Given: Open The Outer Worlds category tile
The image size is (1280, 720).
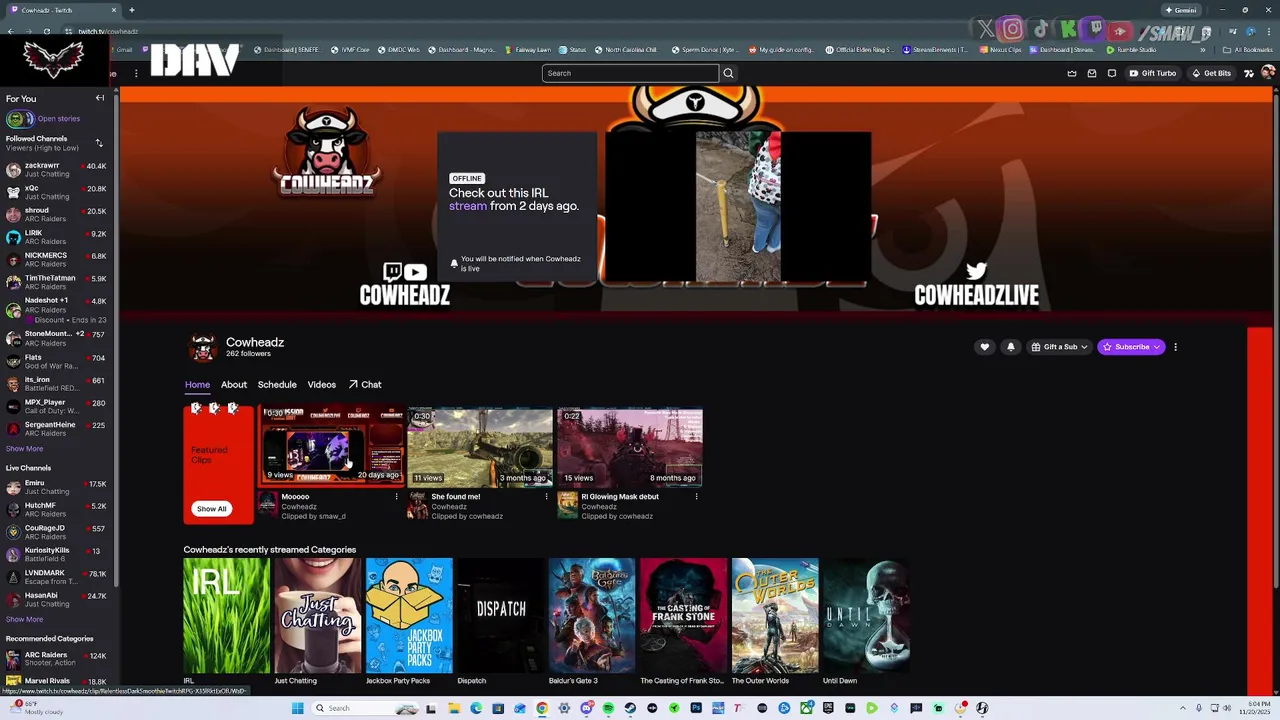Looking at the screenshot, I should tap(775, 615).
